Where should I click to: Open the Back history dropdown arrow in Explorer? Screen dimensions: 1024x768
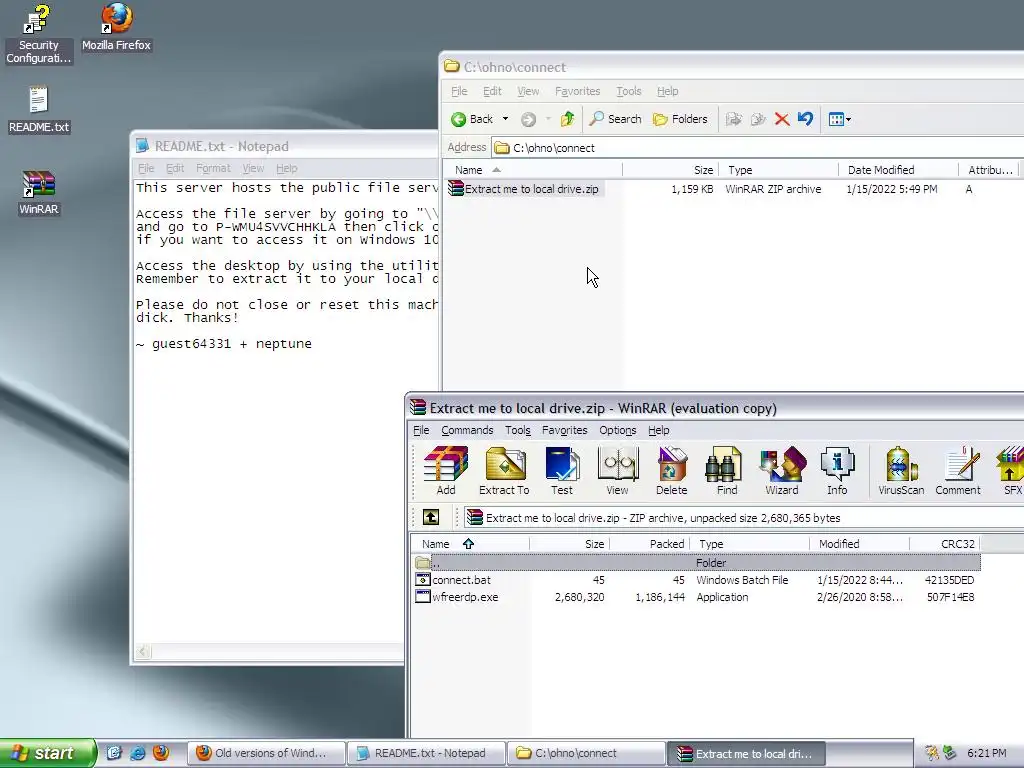coord(505,119)
